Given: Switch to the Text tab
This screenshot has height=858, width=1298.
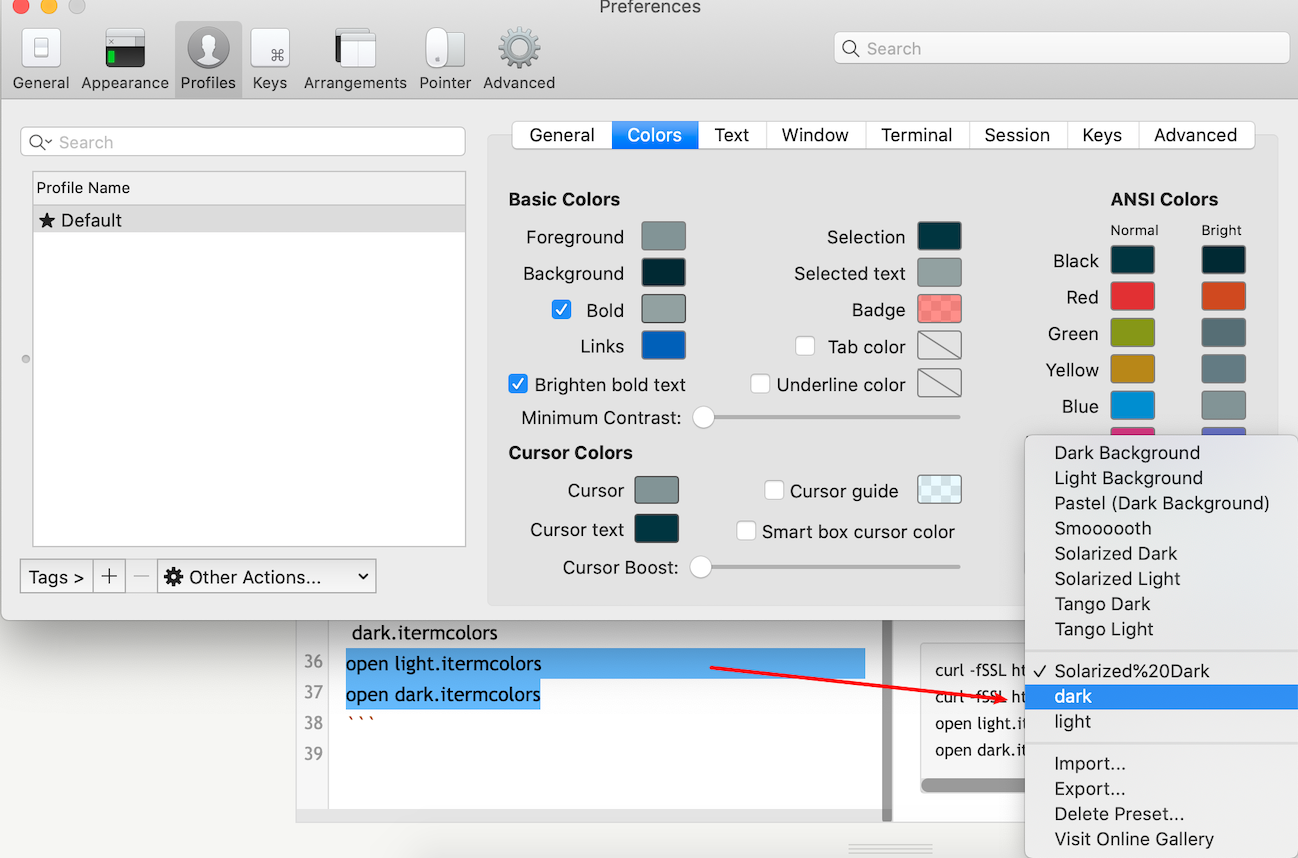Looking at the screenshot, I should coord(732,135).
